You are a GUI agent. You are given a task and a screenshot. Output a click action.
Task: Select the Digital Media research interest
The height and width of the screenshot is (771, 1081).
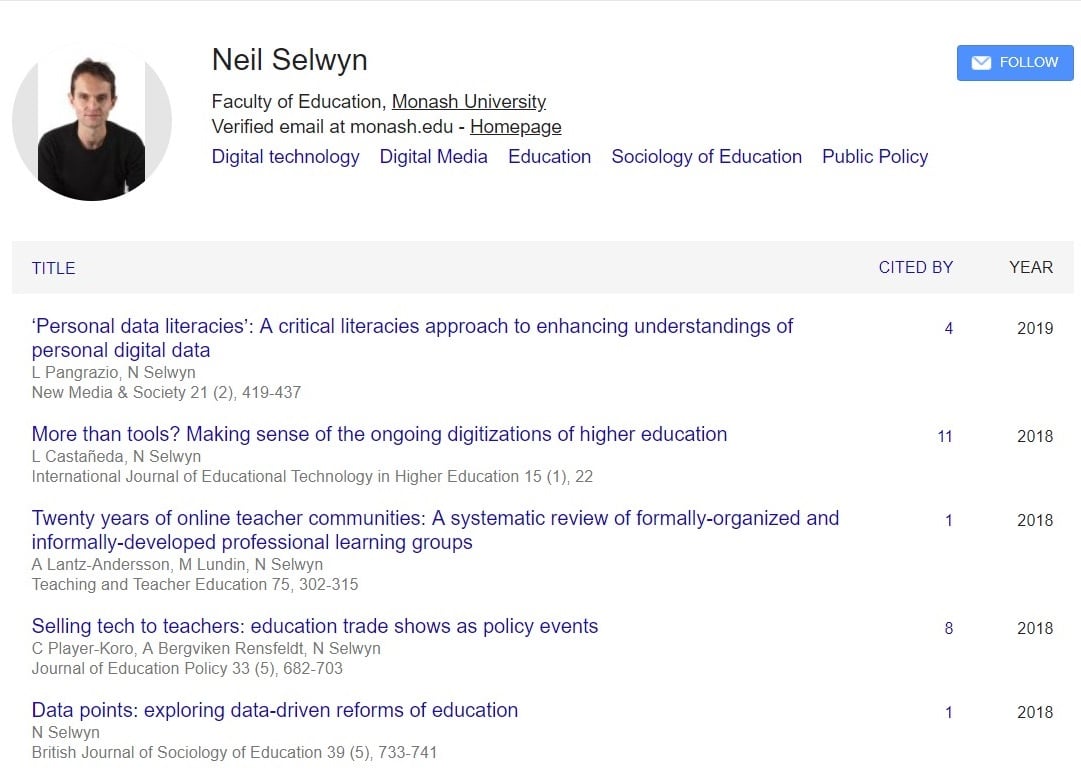click(433, 157)
